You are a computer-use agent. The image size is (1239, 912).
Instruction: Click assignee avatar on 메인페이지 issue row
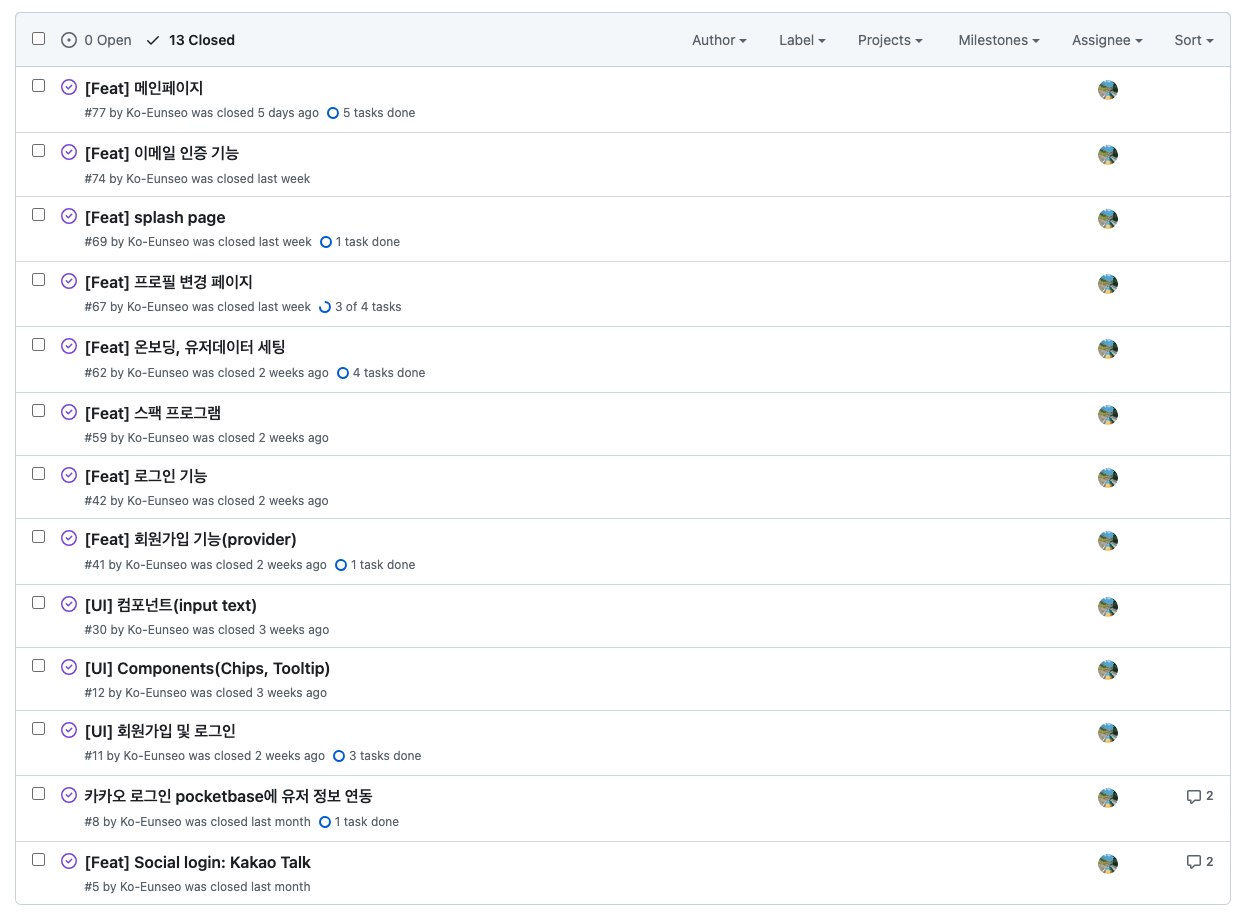(1108, 90)
